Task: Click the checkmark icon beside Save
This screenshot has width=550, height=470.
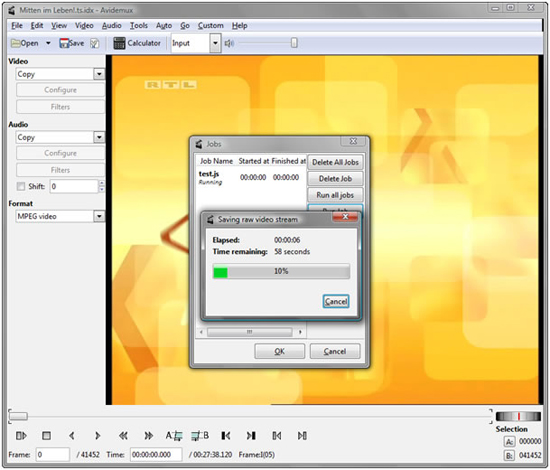Action: (94, 43)
